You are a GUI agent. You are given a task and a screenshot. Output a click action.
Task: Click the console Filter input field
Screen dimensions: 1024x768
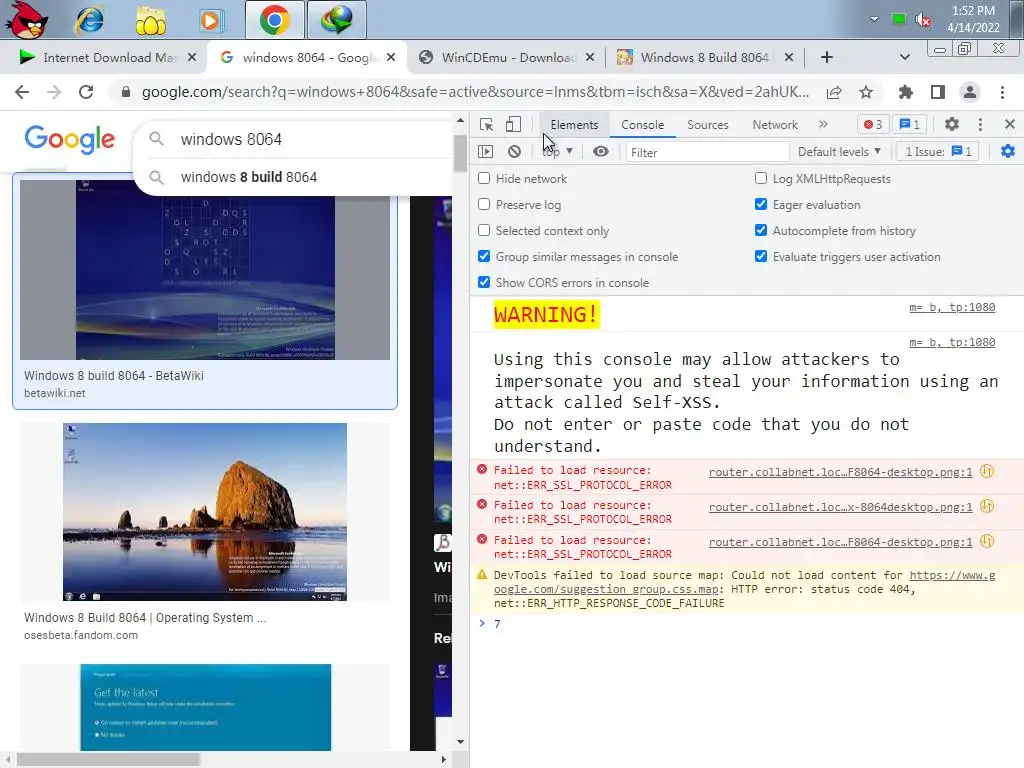click(707, 152)
